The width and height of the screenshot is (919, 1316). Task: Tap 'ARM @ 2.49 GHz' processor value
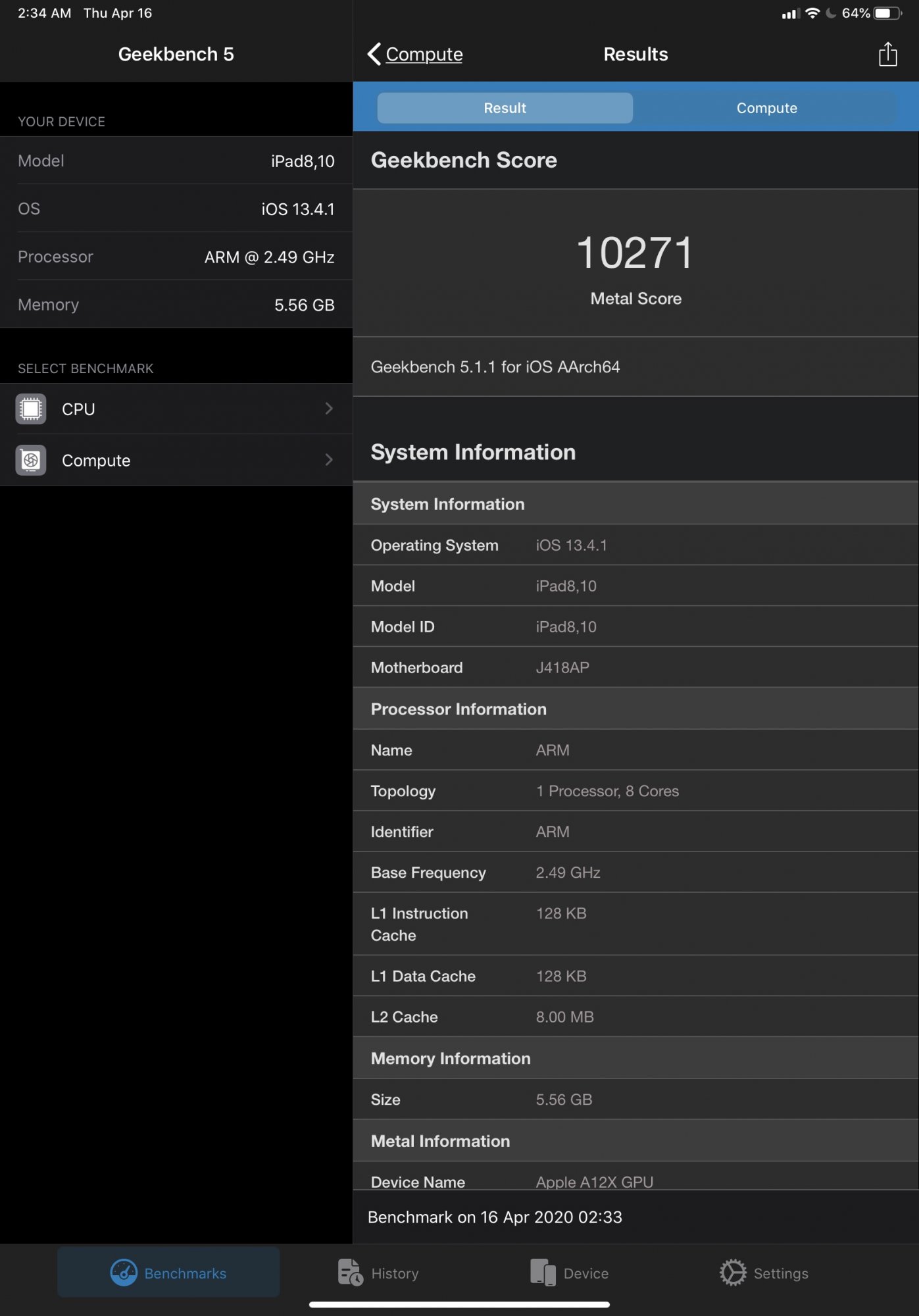point(269,257)
